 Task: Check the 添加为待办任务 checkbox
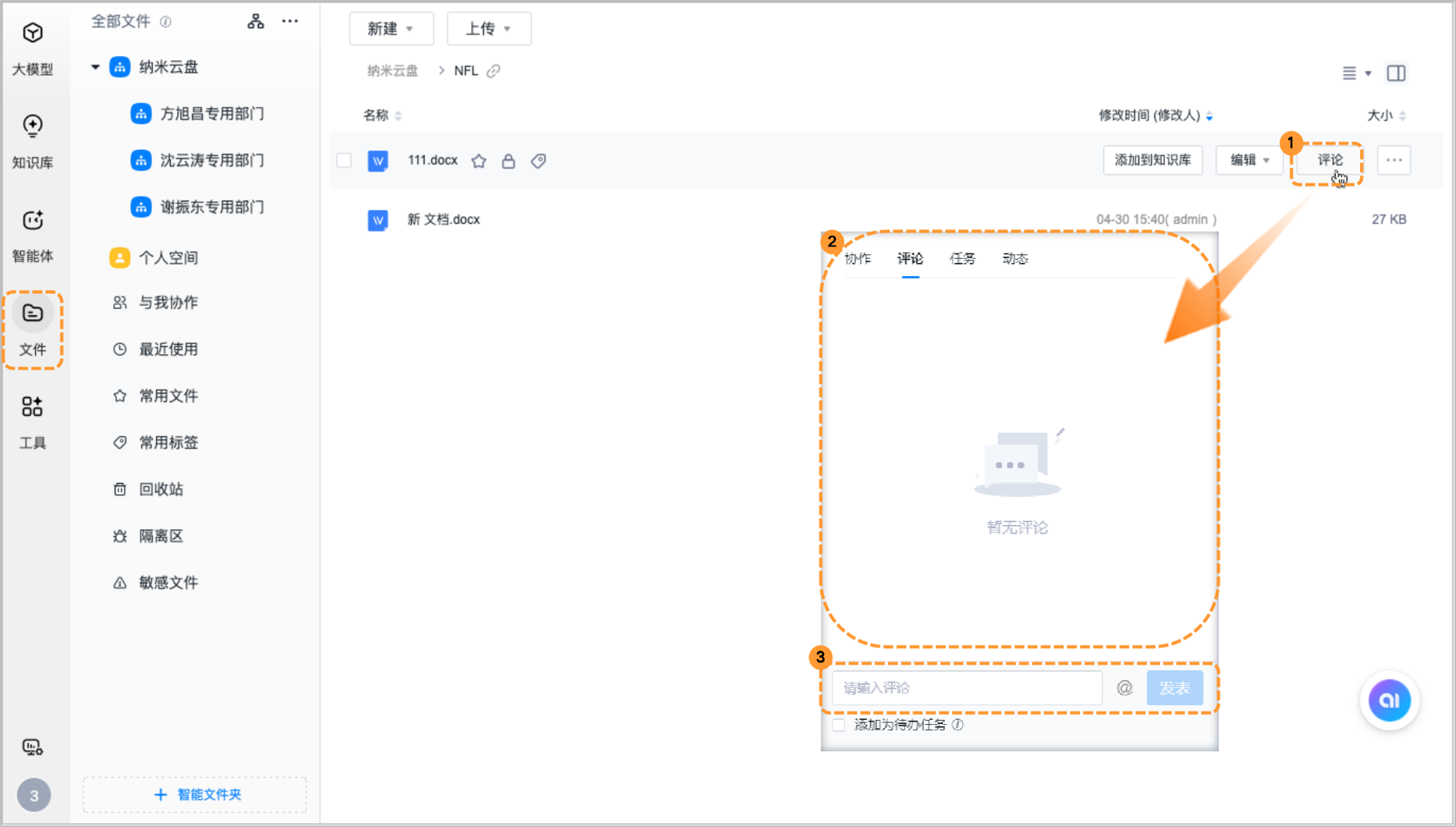click(838, 725)
